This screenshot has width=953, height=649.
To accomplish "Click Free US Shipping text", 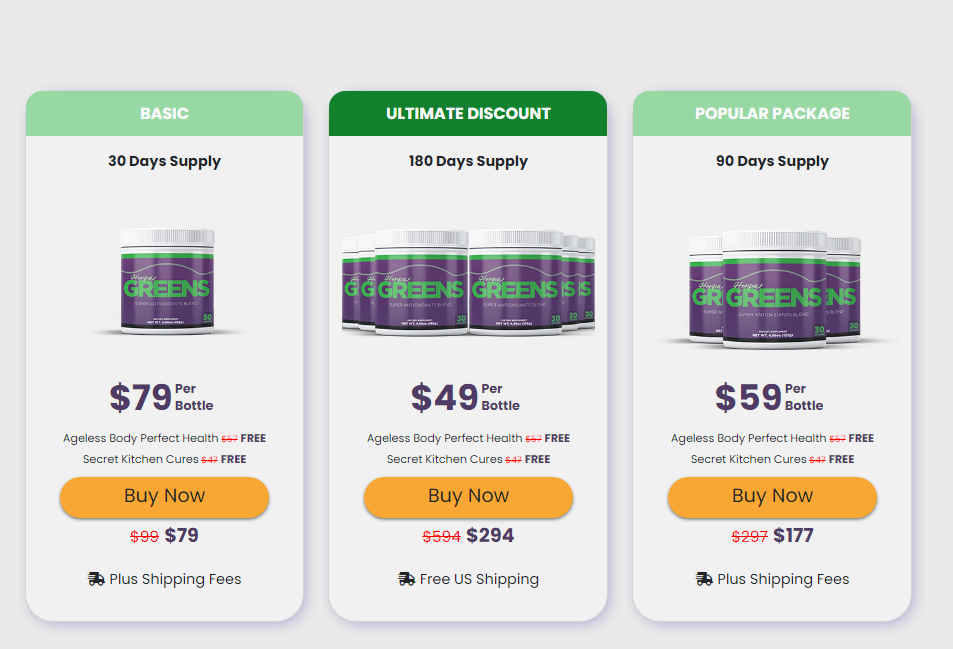I will (x=480, y=579).
